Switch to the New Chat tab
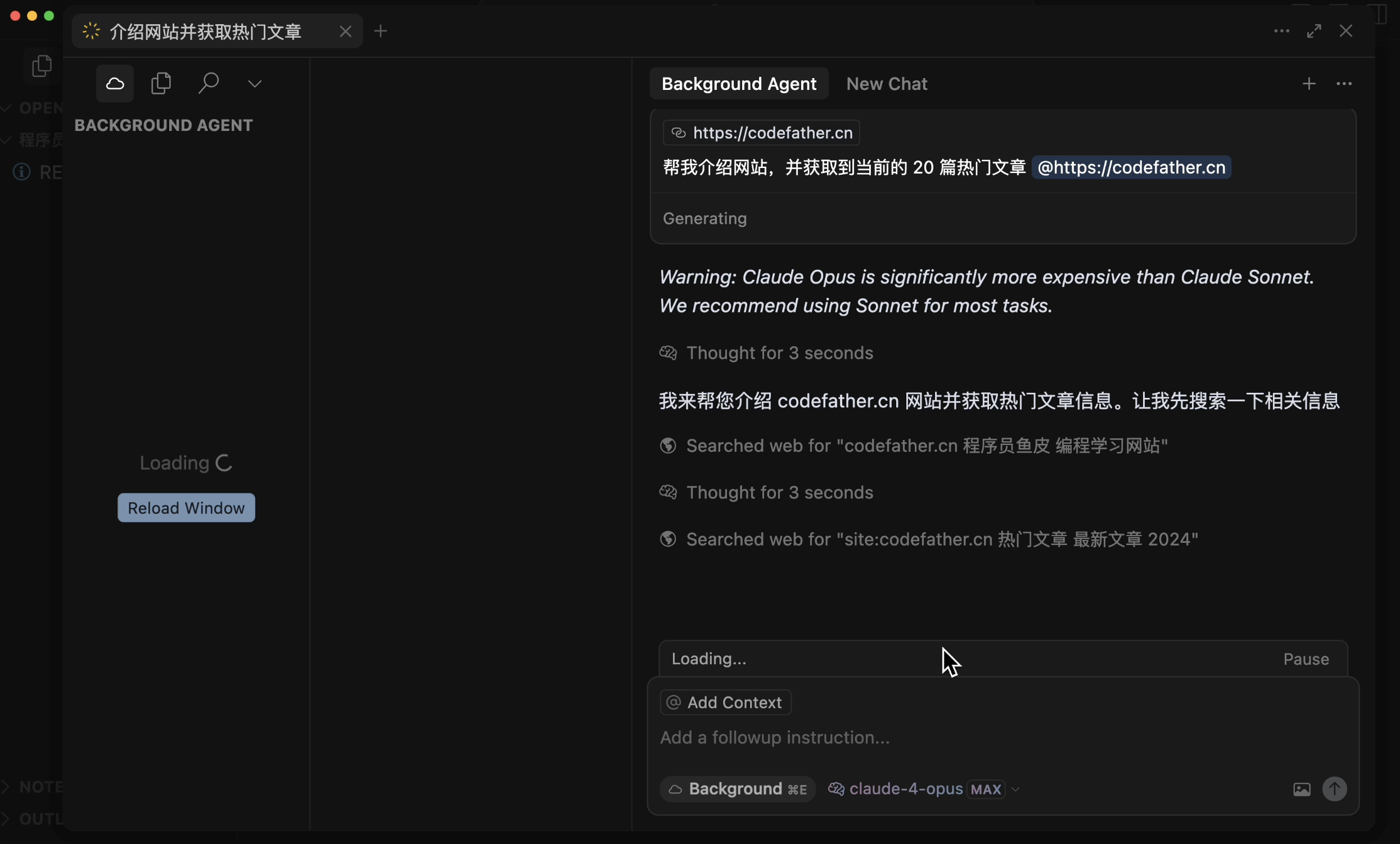The height and width of the screenshot is (844, 1400). pyautogui.click(x=886, y=84)
